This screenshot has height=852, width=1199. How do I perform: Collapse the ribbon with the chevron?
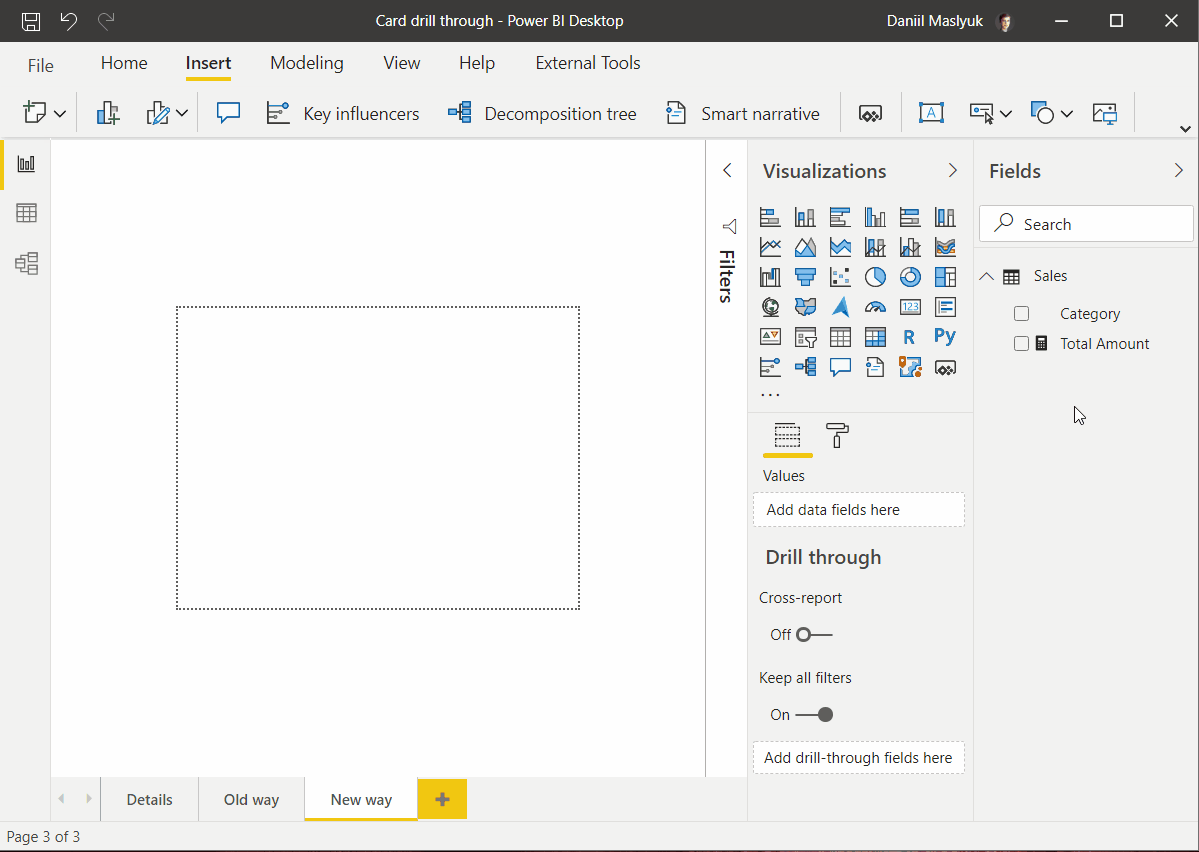[1185, 129]
